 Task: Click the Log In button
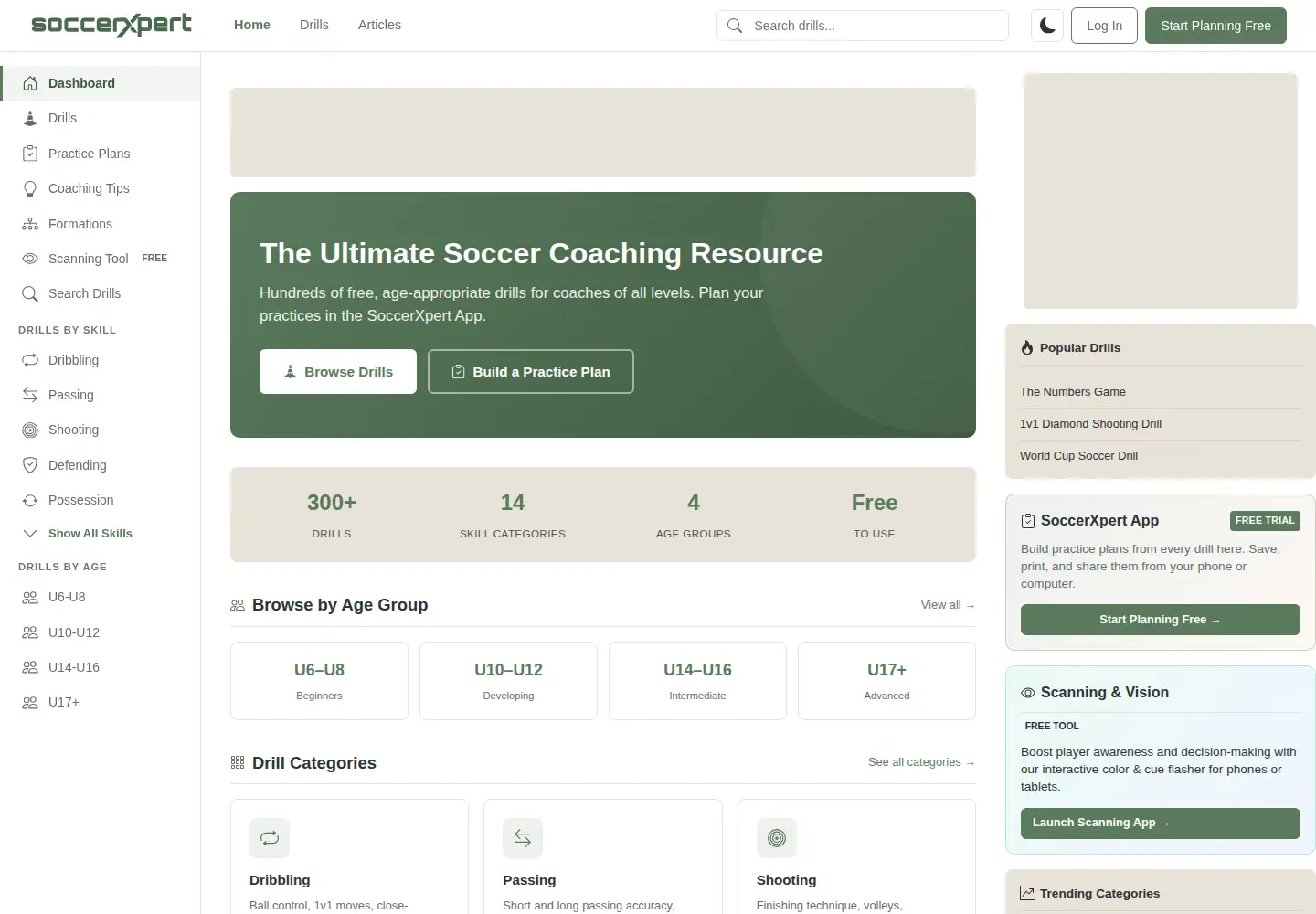pos(1104,26)
